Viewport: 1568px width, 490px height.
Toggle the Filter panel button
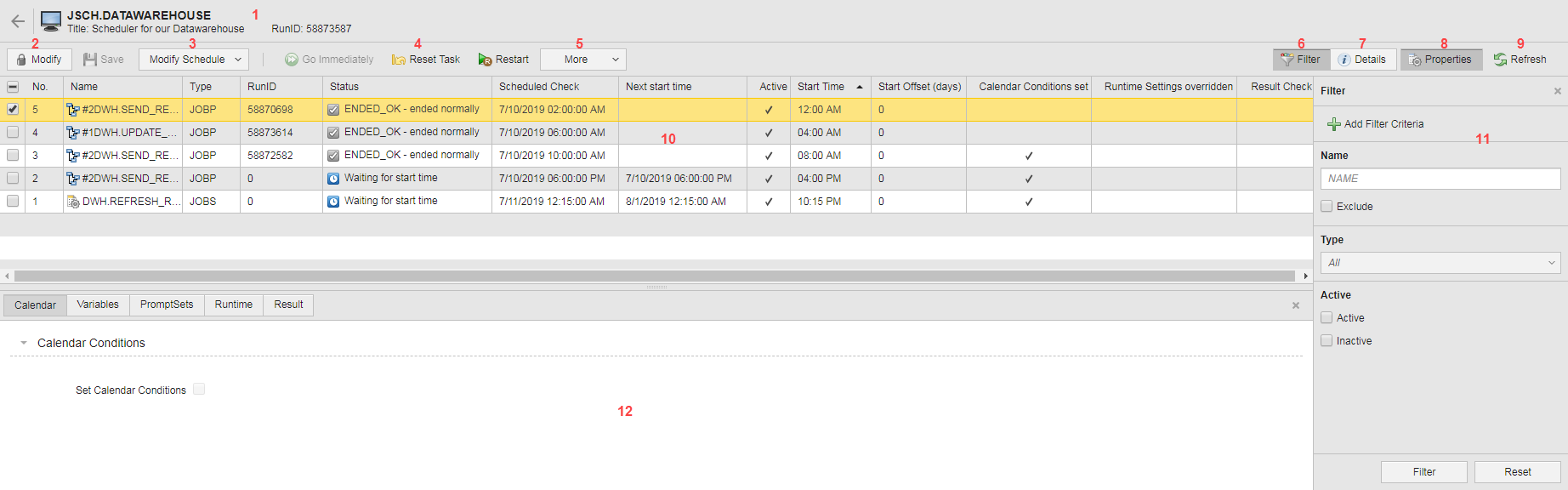pos(1300,60)
